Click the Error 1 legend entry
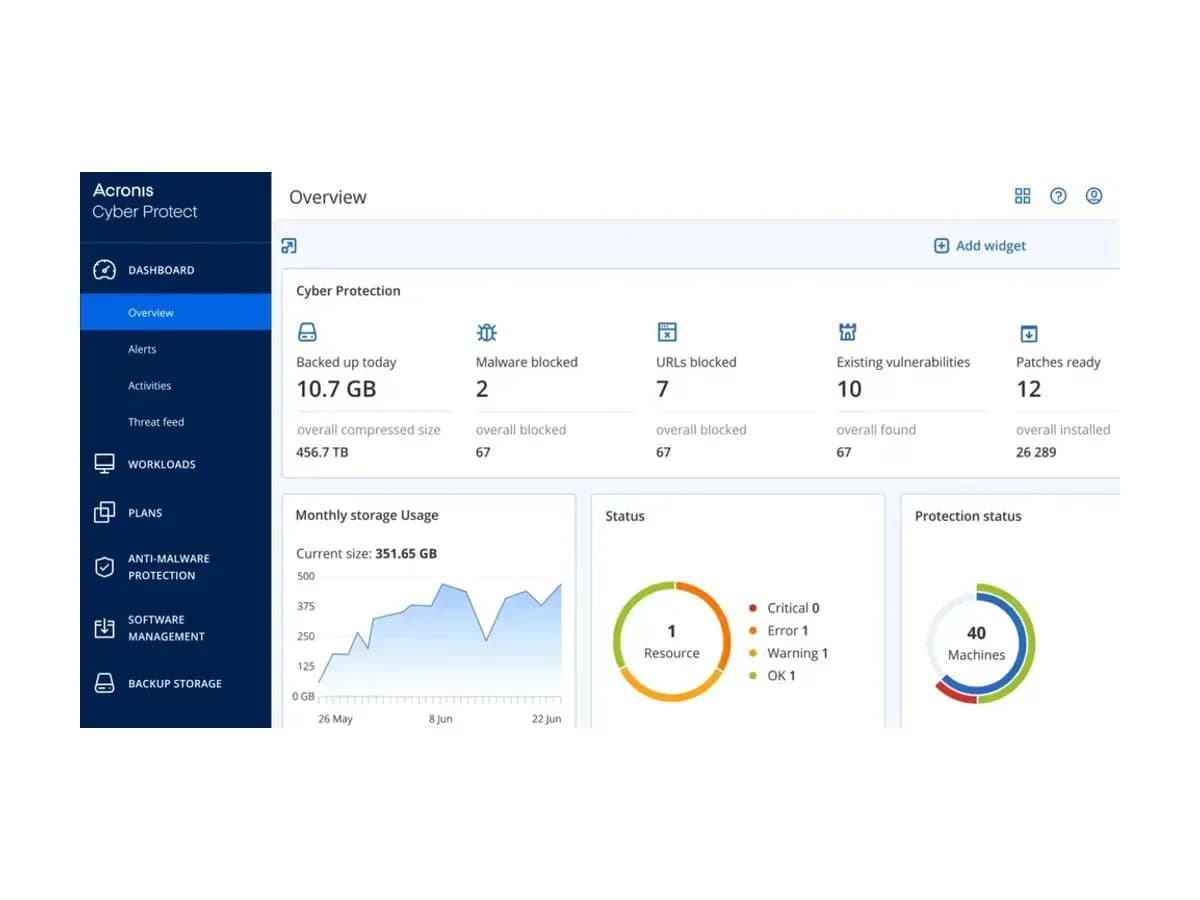The height and width of the screenshot is (900, 1200). point(778,631)
